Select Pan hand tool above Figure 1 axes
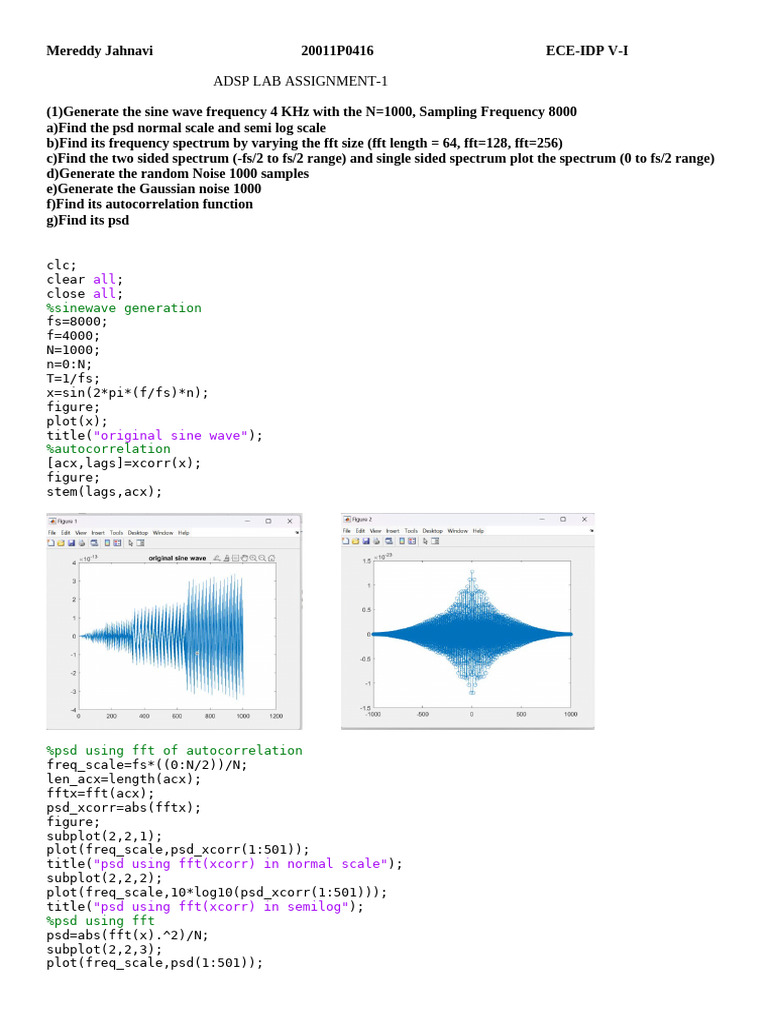This screenshot has width=768, height=1024. click(244, 558)
